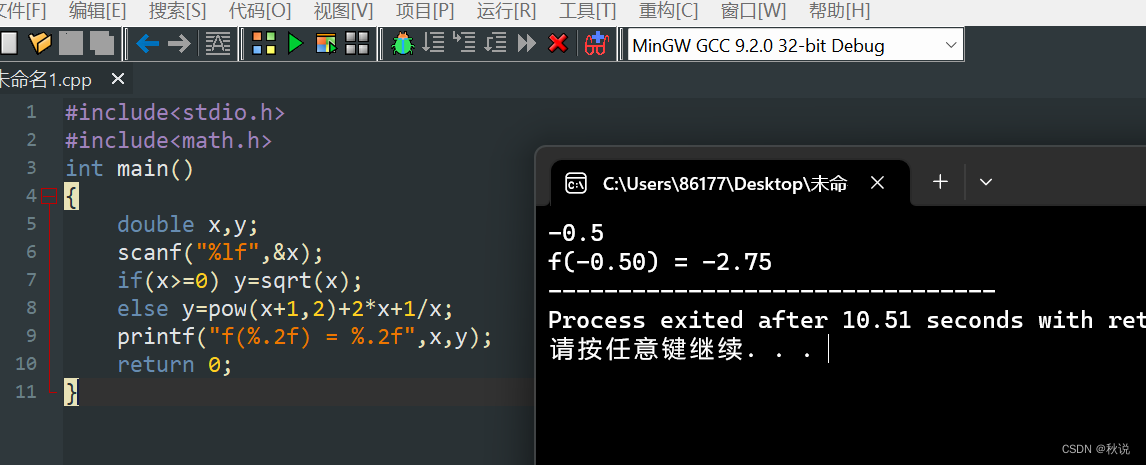The height and width of the screenshot is (465, 1146).
Task: Open the compiler set dropdown MinGW GCC 9.2.0
Action: pyautogui.click(x=795, y=45)
